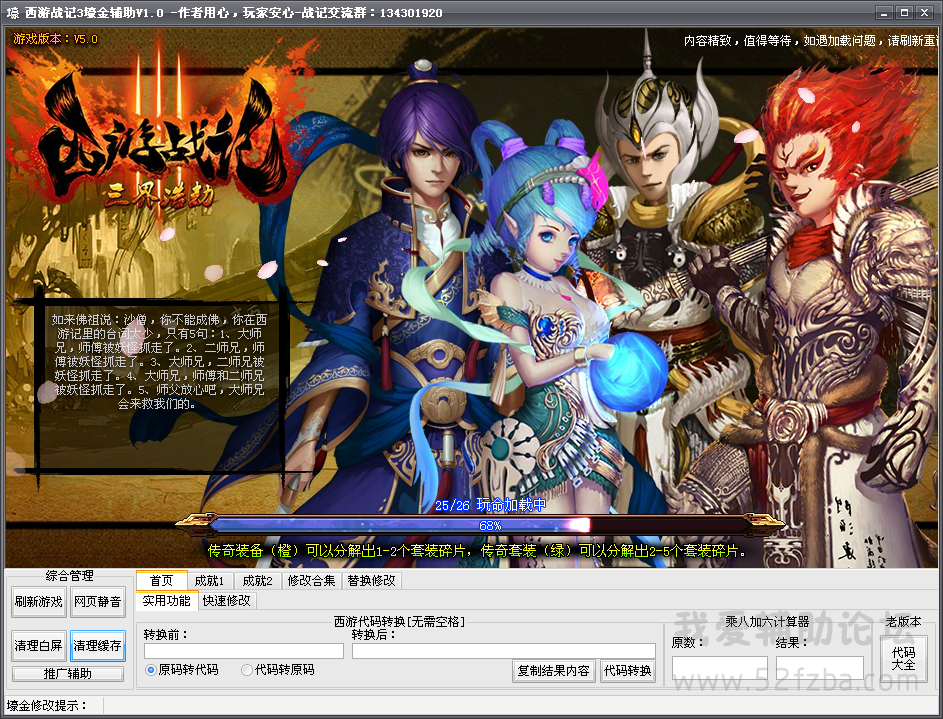Switch to the 修改合集 tab
Viewport: 943px width, 719px height.
[312, 581]
